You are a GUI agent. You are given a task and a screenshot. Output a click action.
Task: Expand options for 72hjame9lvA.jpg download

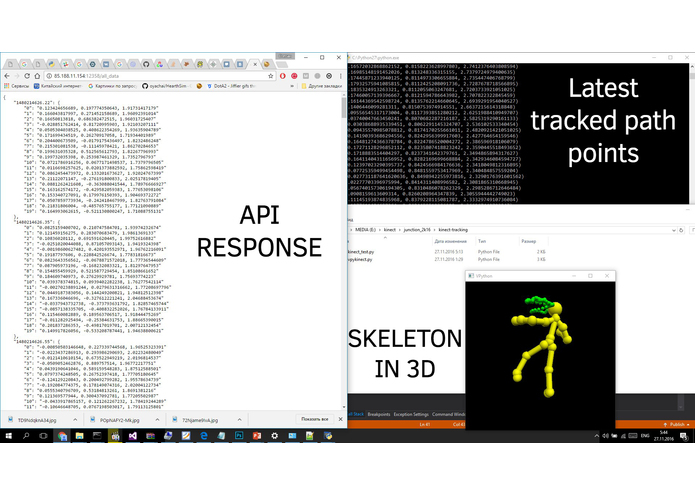coord(239,420)
